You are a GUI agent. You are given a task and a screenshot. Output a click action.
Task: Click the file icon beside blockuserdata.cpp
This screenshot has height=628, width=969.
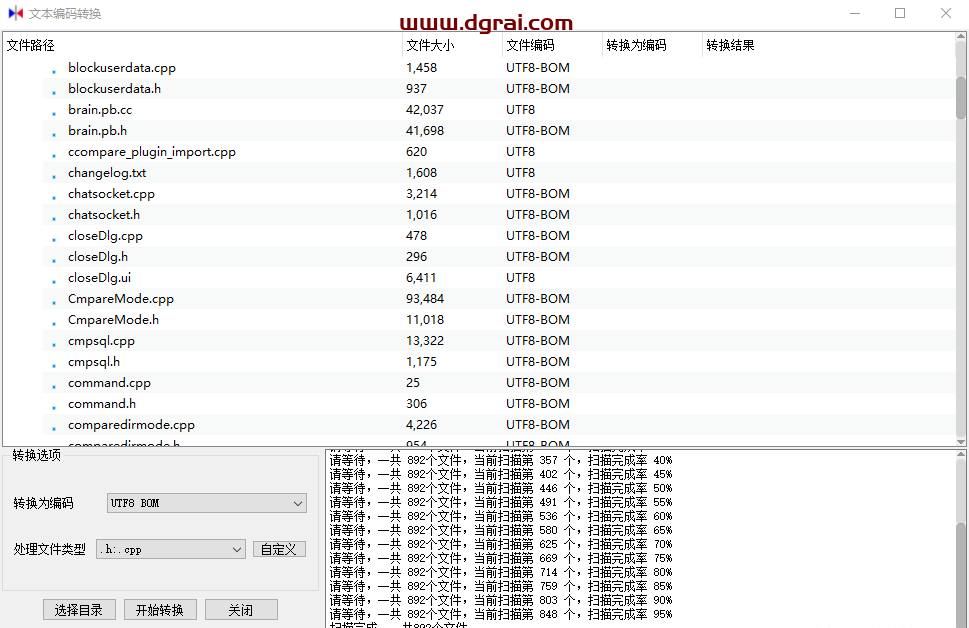coord(54,70)
